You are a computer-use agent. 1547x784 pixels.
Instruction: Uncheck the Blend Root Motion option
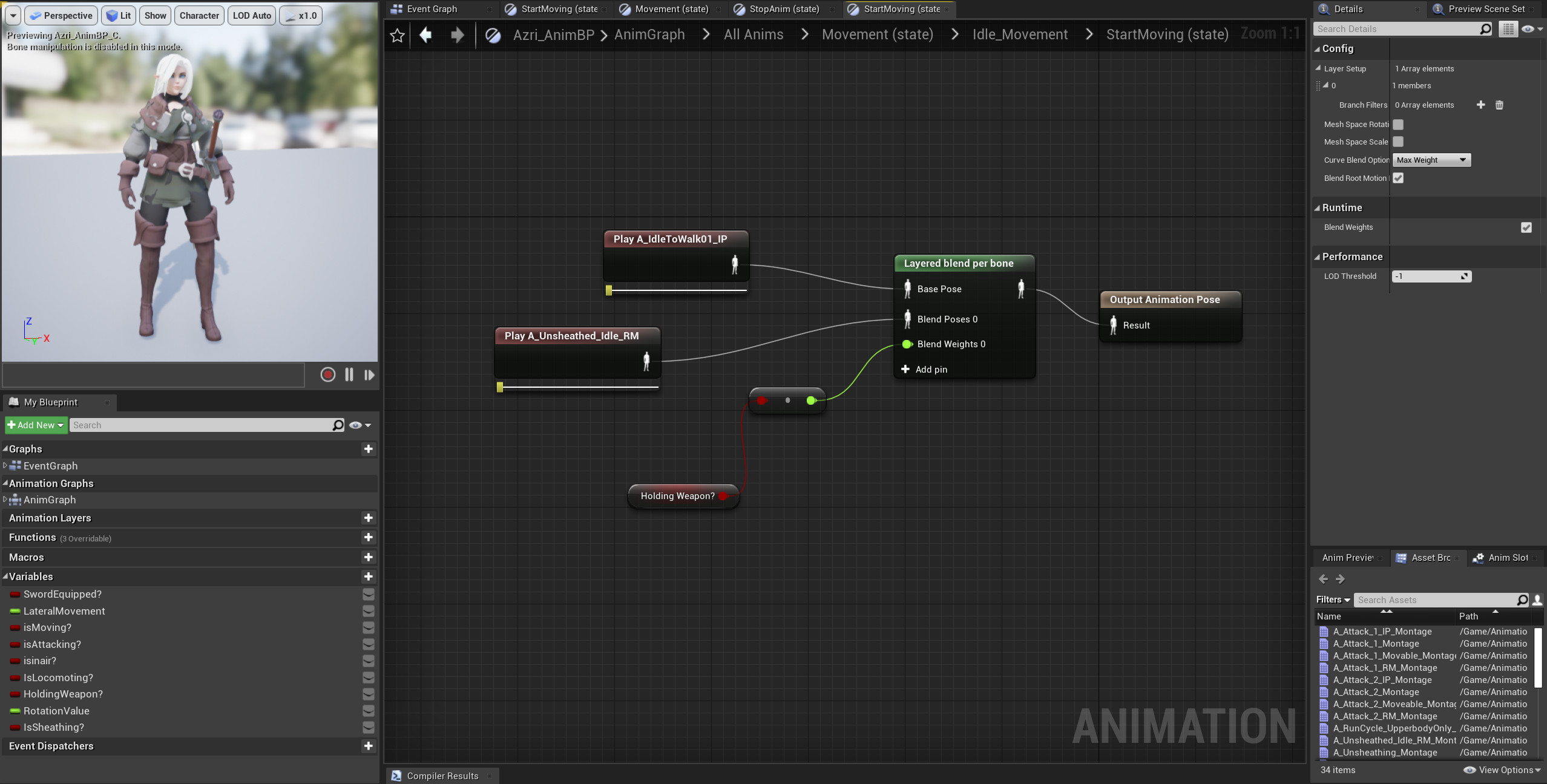click(1399, 178)
